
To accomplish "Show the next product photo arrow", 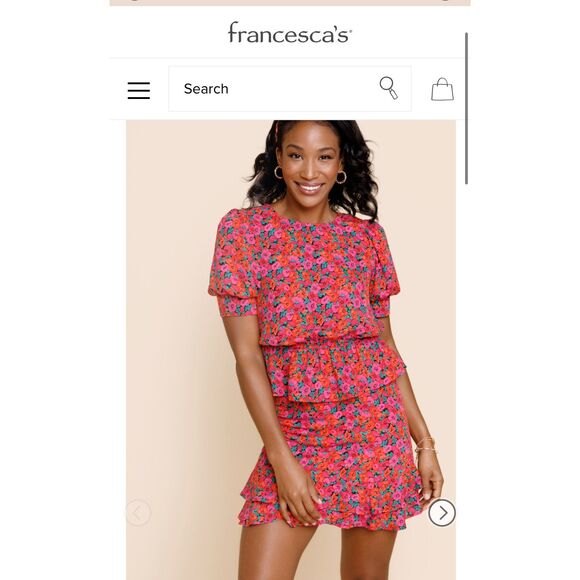I will point(442,513).
